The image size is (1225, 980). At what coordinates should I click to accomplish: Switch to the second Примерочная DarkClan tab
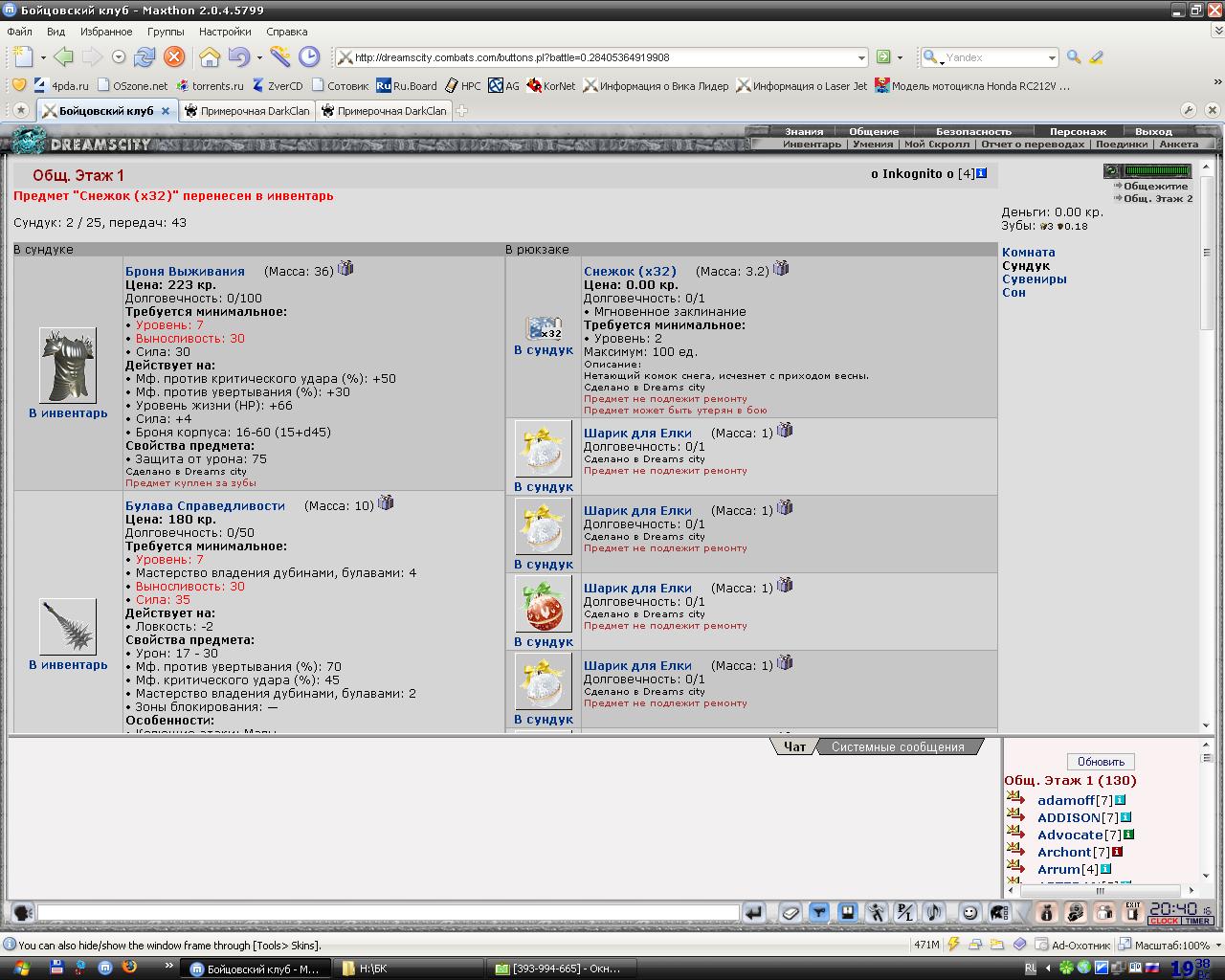(x=385, y=111)
